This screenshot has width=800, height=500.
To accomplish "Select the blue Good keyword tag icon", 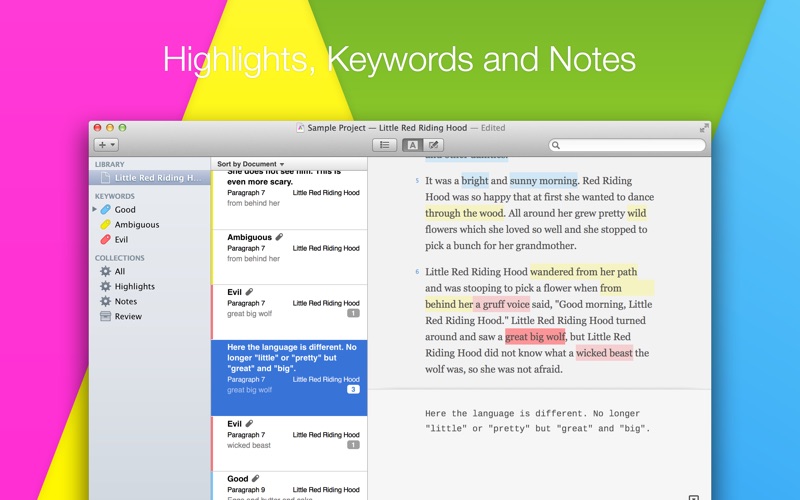I will point(106,210).
